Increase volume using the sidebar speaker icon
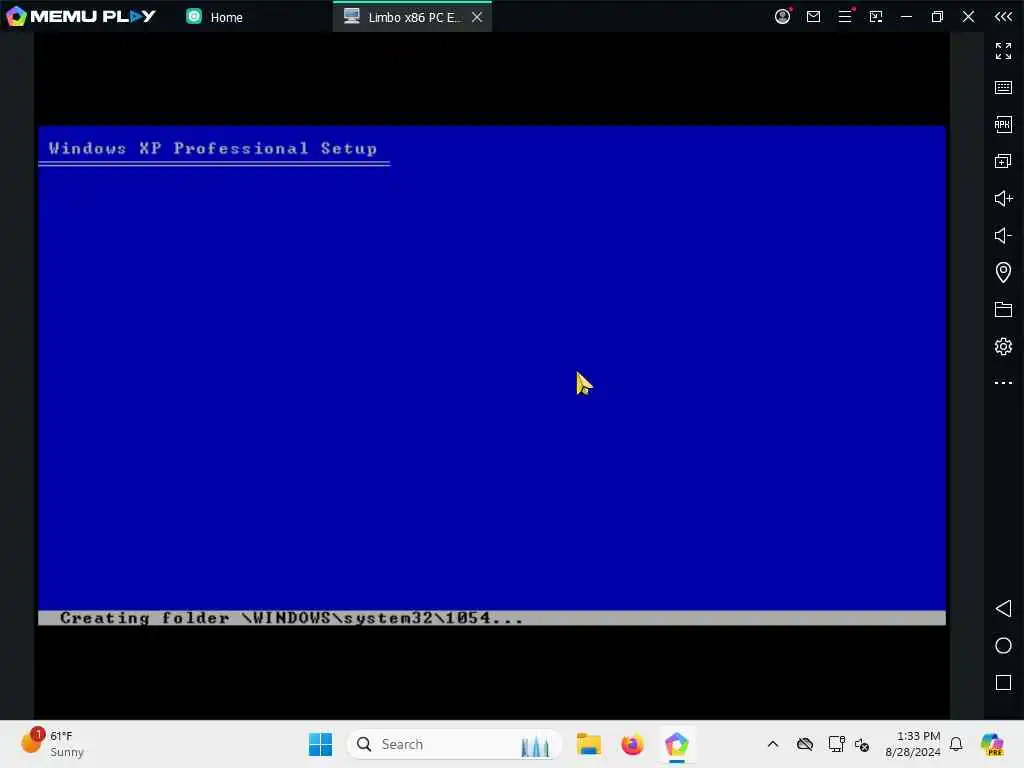Viewport: 1024px width, 768px height. click(x=1003, y=199)
